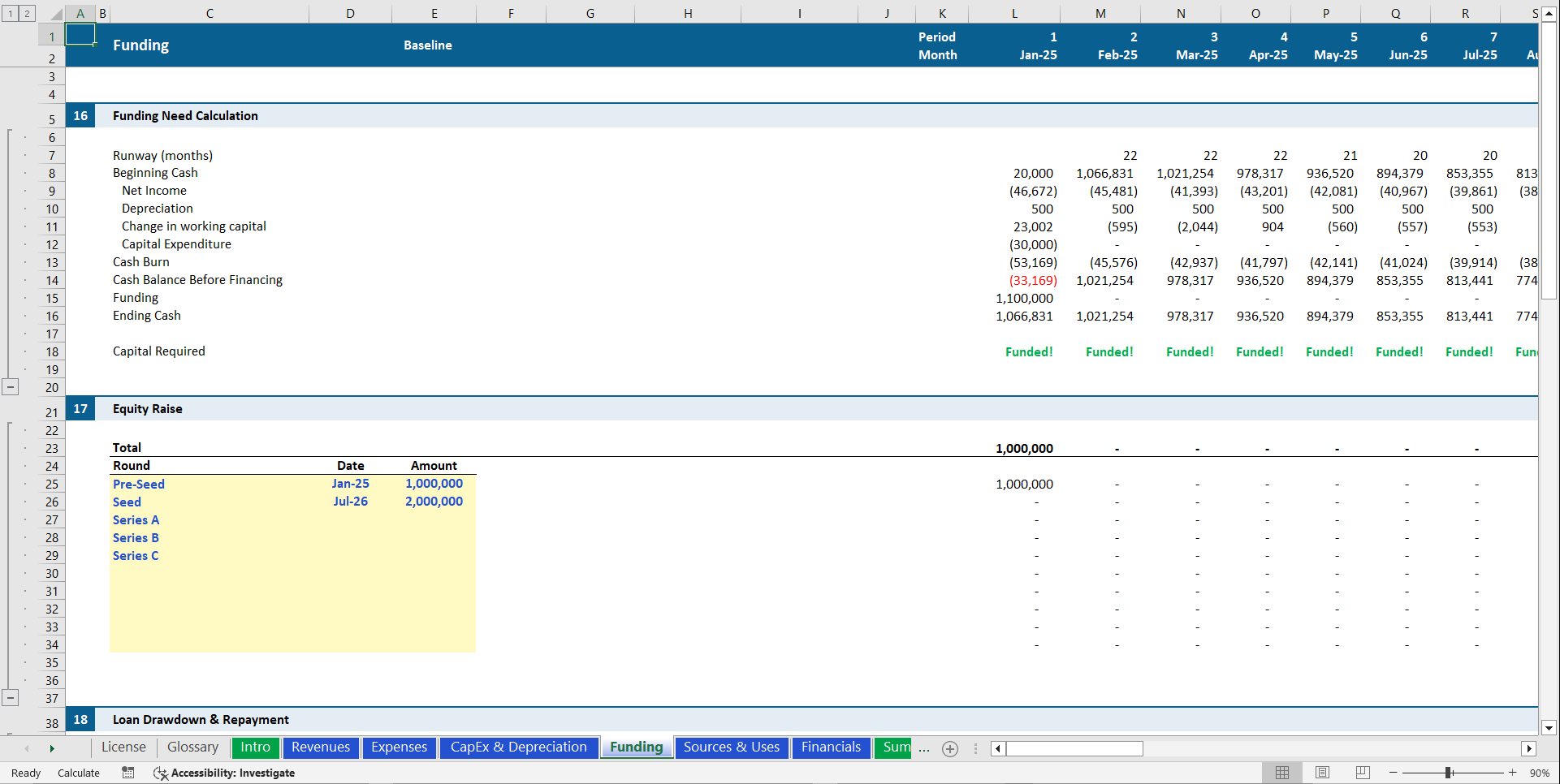Zoom out using the minus icon
The image size is (1560, 784).
[x=1392, y=773]
